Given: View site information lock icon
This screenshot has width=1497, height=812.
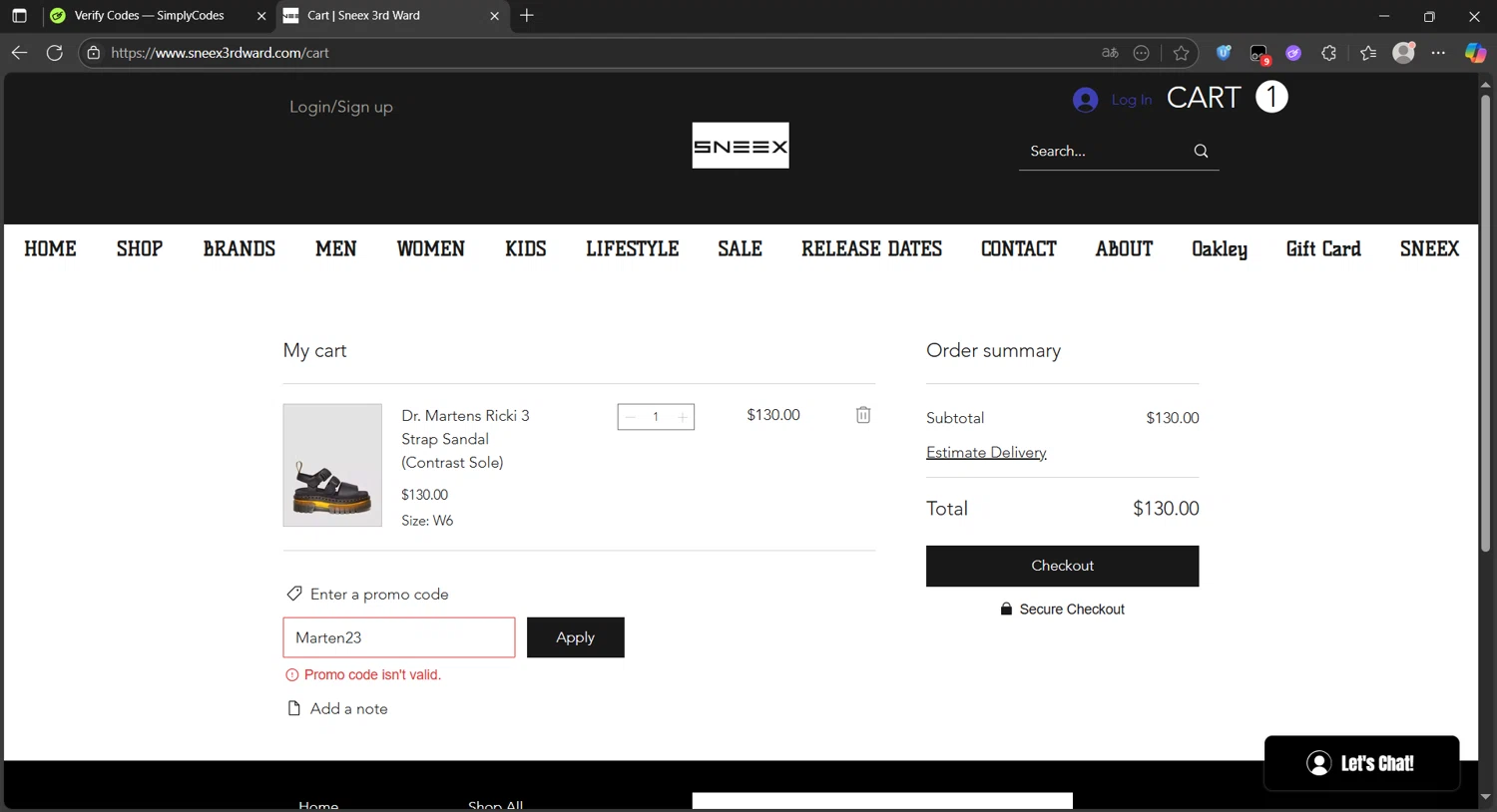Looking at the screenshot, I should 94,53.
